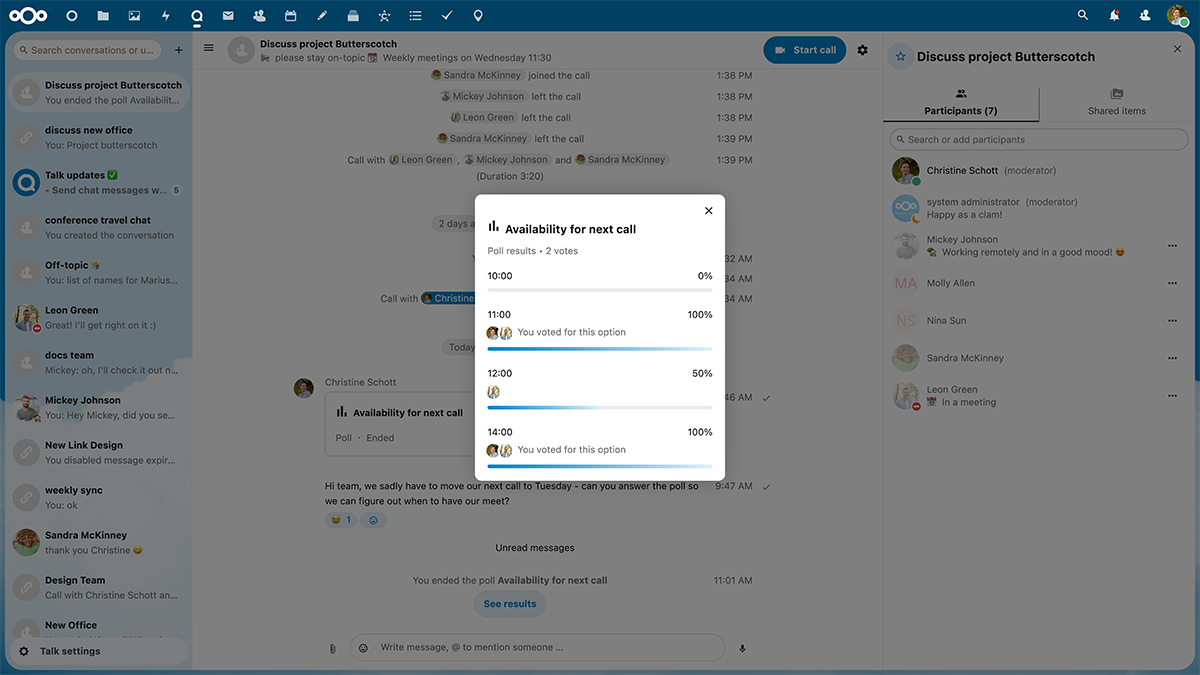Open new conversation plus menu
Viewport: 1200px width, 675px height.
pyautogui.click(x=179, y=50)
